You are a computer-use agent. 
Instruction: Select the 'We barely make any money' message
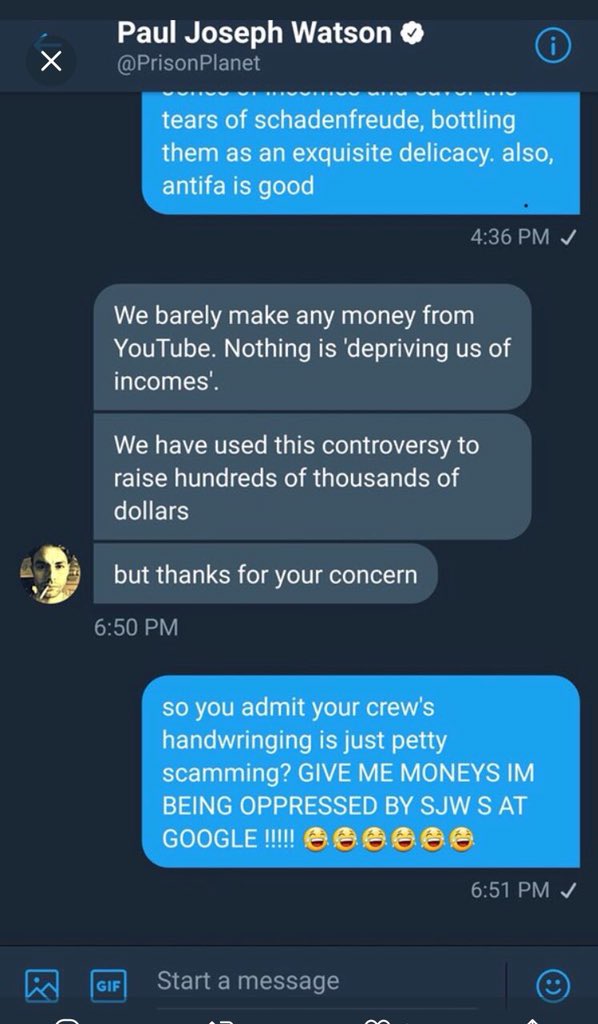(x=312, y=348)
